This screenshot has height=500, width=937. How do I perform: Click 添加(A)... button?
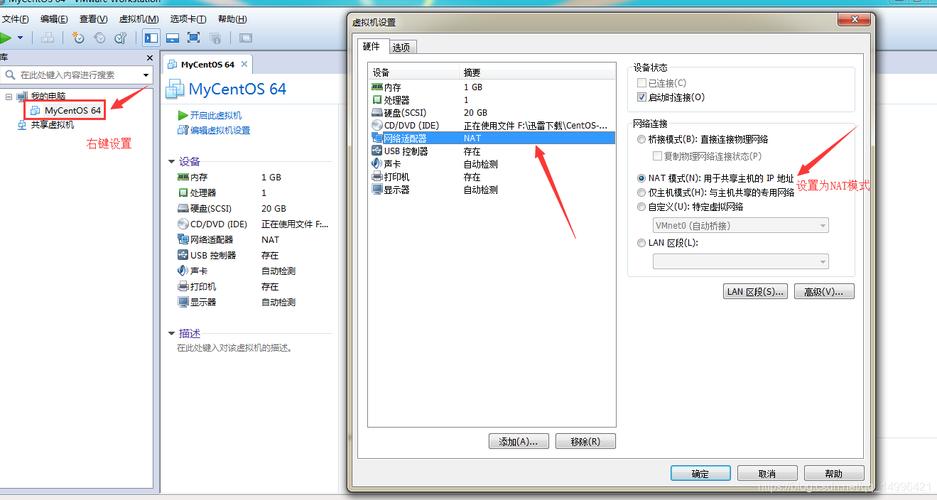518,441
